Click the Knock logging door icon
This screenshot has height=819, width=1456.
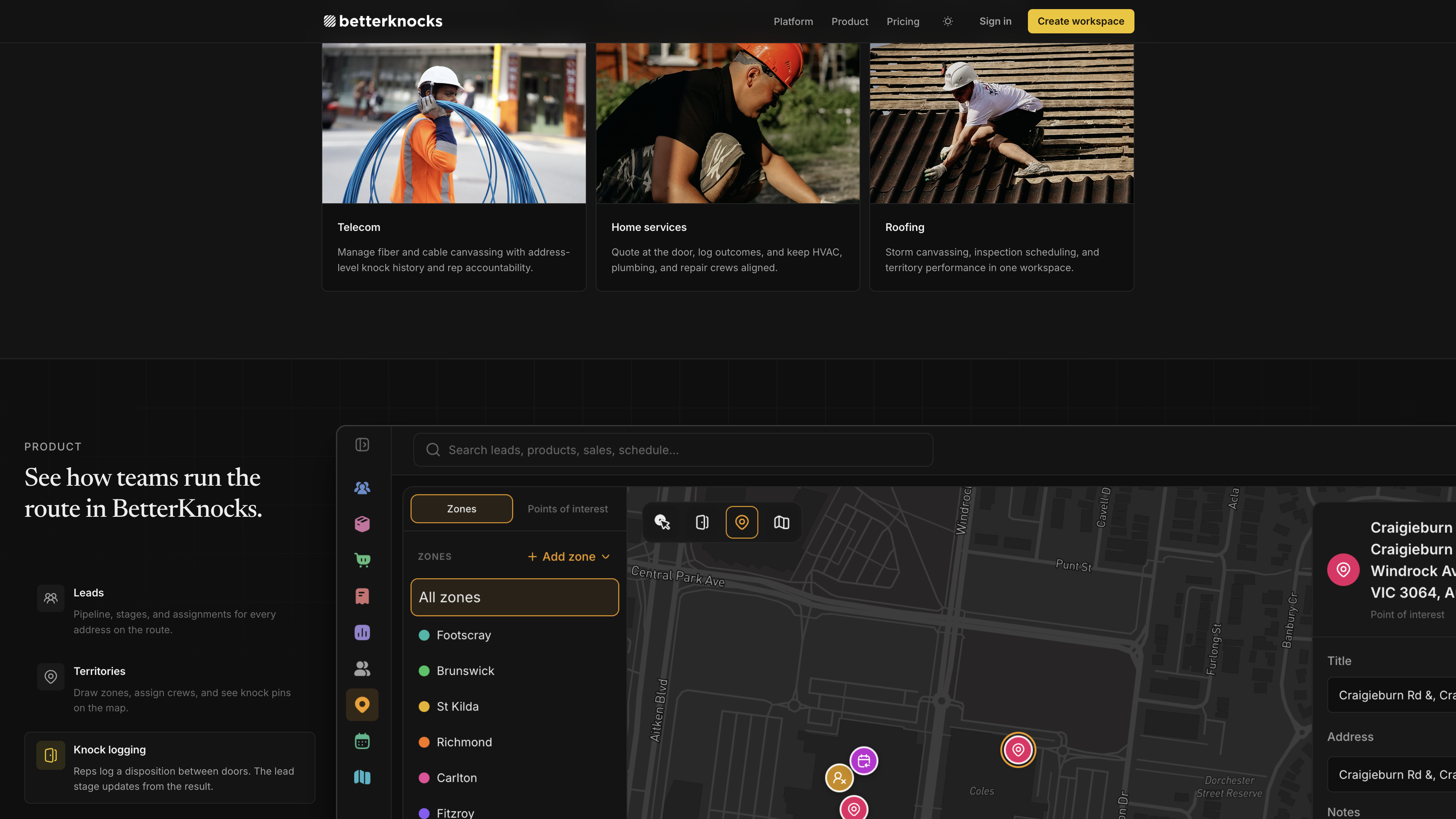pyautogui.click(x=51, y=755)
